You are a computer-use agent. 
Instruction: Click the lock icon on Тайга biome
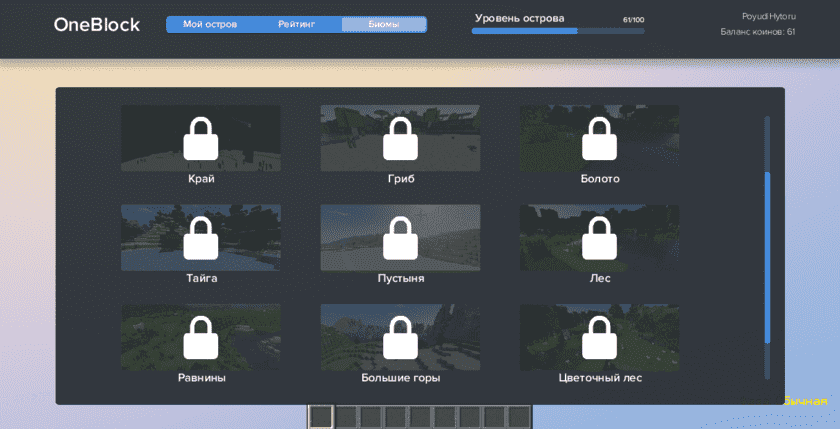[201, 238]
